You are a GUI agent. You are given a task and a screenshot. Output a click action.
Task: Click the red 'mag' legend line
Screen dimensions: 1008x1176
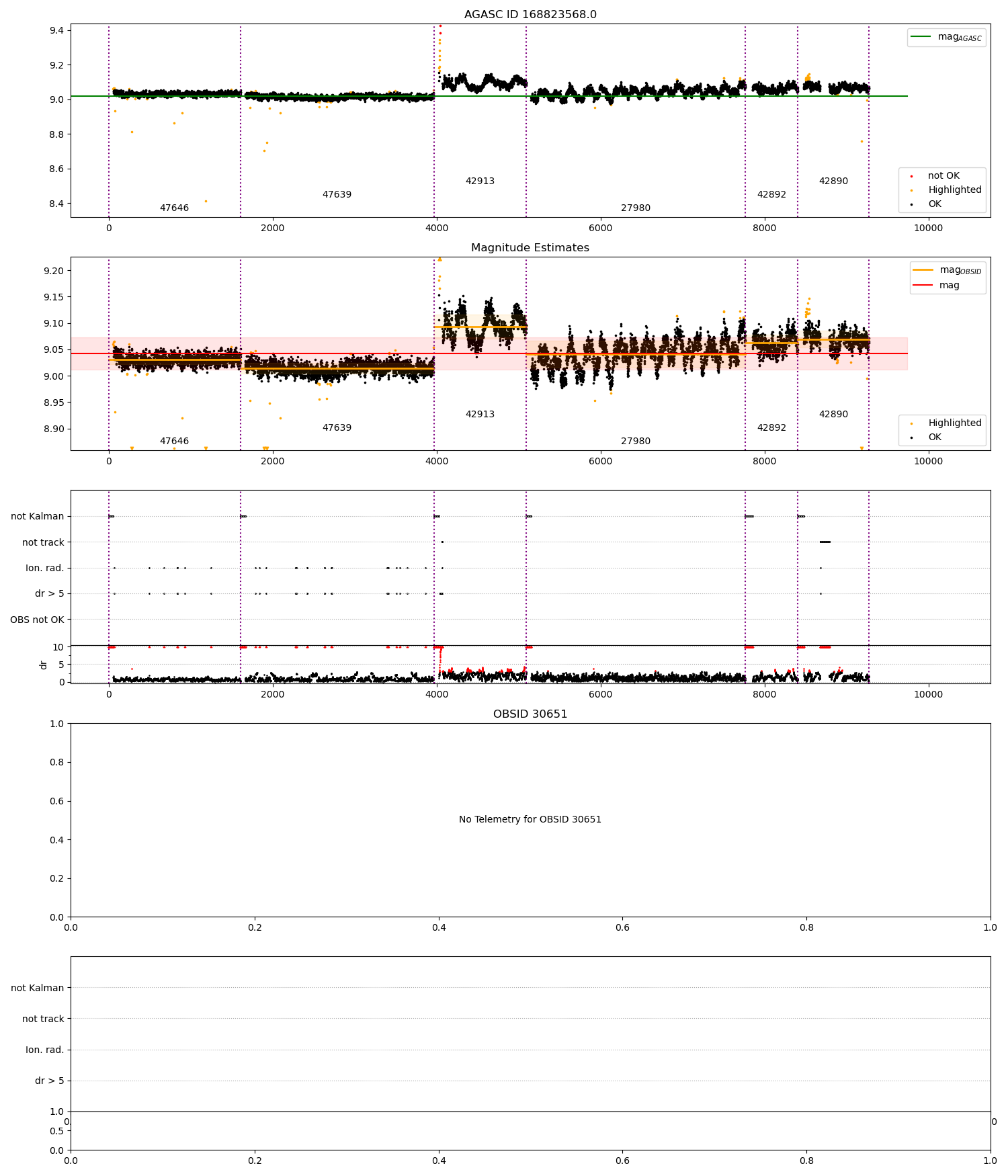pos(923,285)
